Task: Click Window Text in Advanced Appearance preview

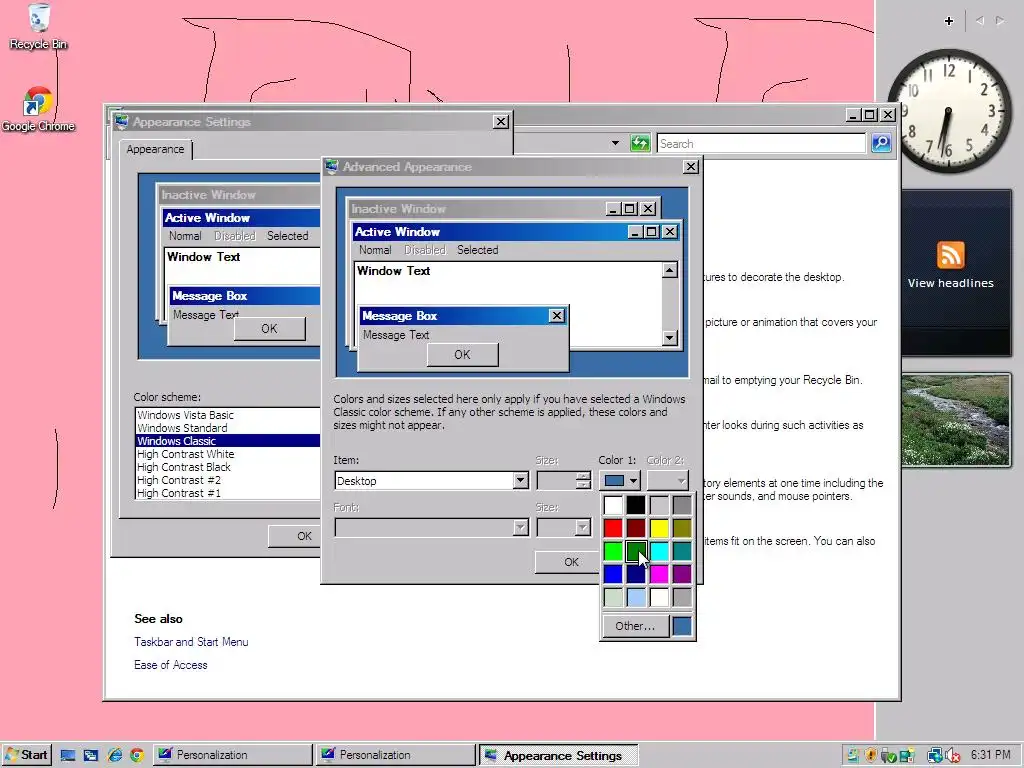Action: tap(393, 271)
